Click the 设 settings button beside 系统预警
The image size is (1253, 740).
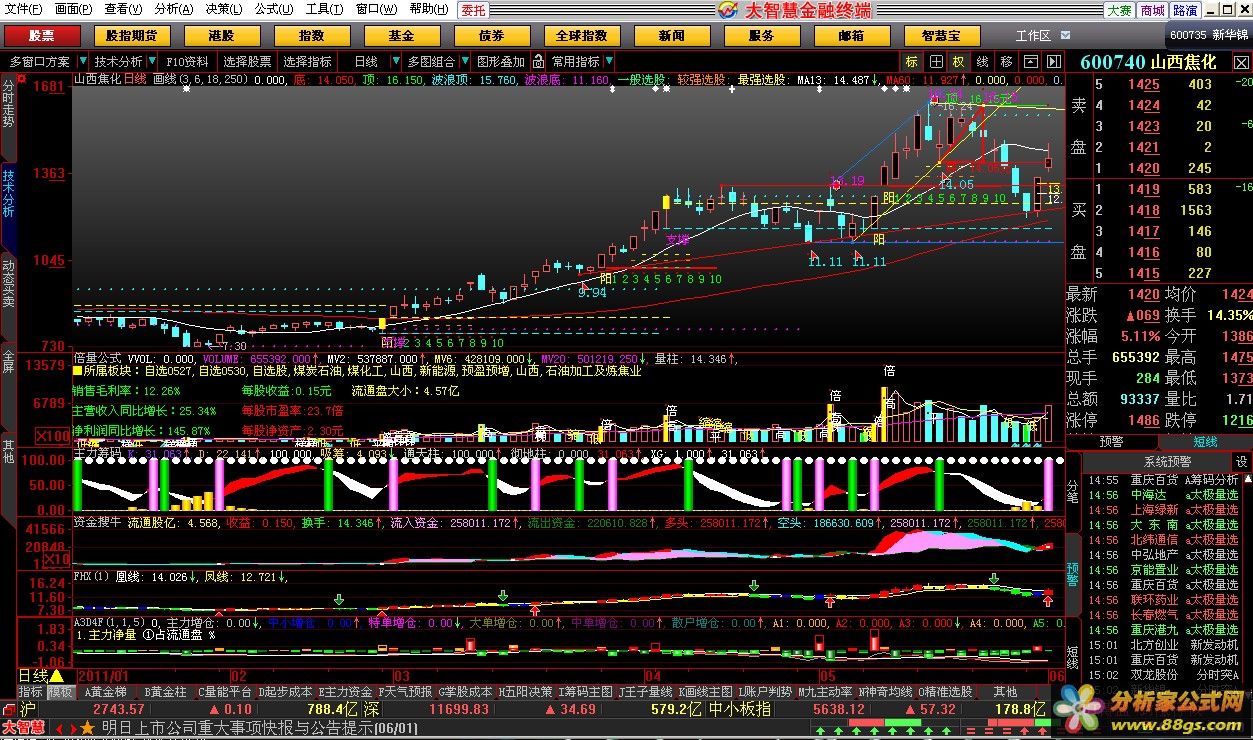[1240, 462]
